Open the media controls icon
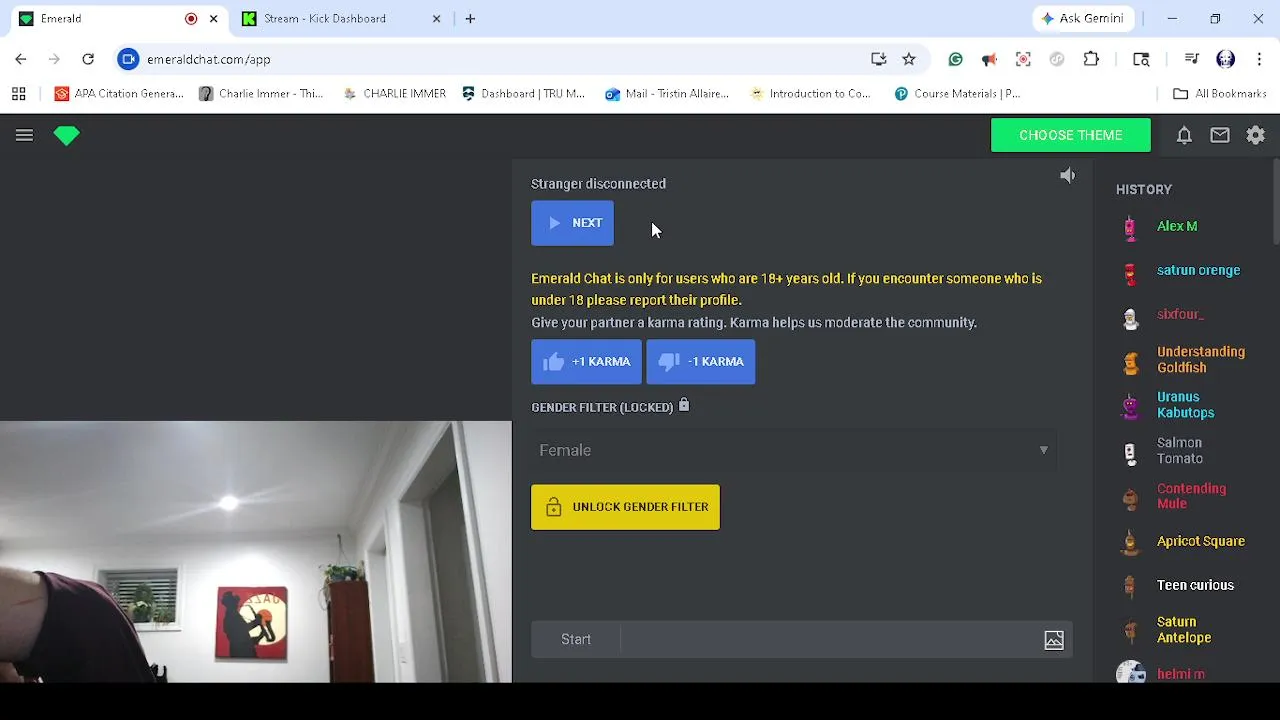This screenshot has height=720, width=1280. 1191,59
